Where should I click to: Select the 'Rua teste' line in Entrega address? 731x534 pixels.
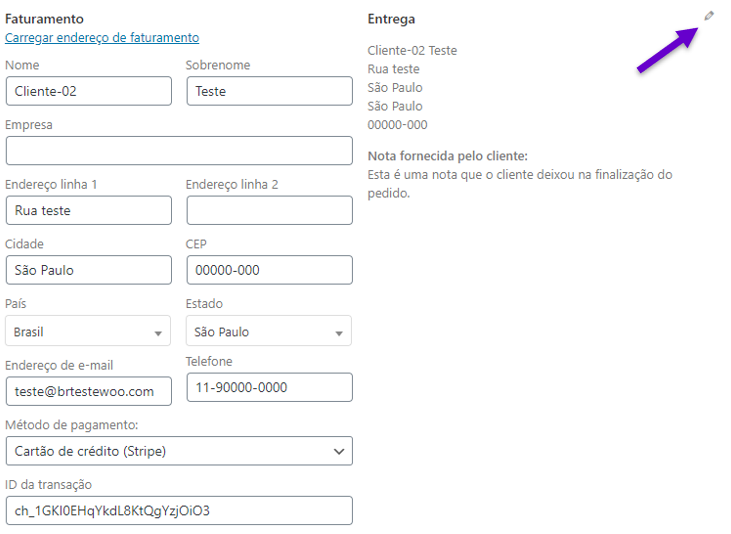pyautogui.click(x=393, y=69)
